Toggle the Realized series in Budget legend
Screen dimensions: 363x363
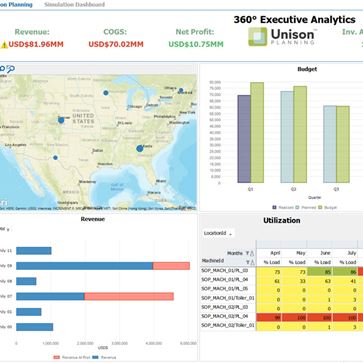click(x=283, y=207)
